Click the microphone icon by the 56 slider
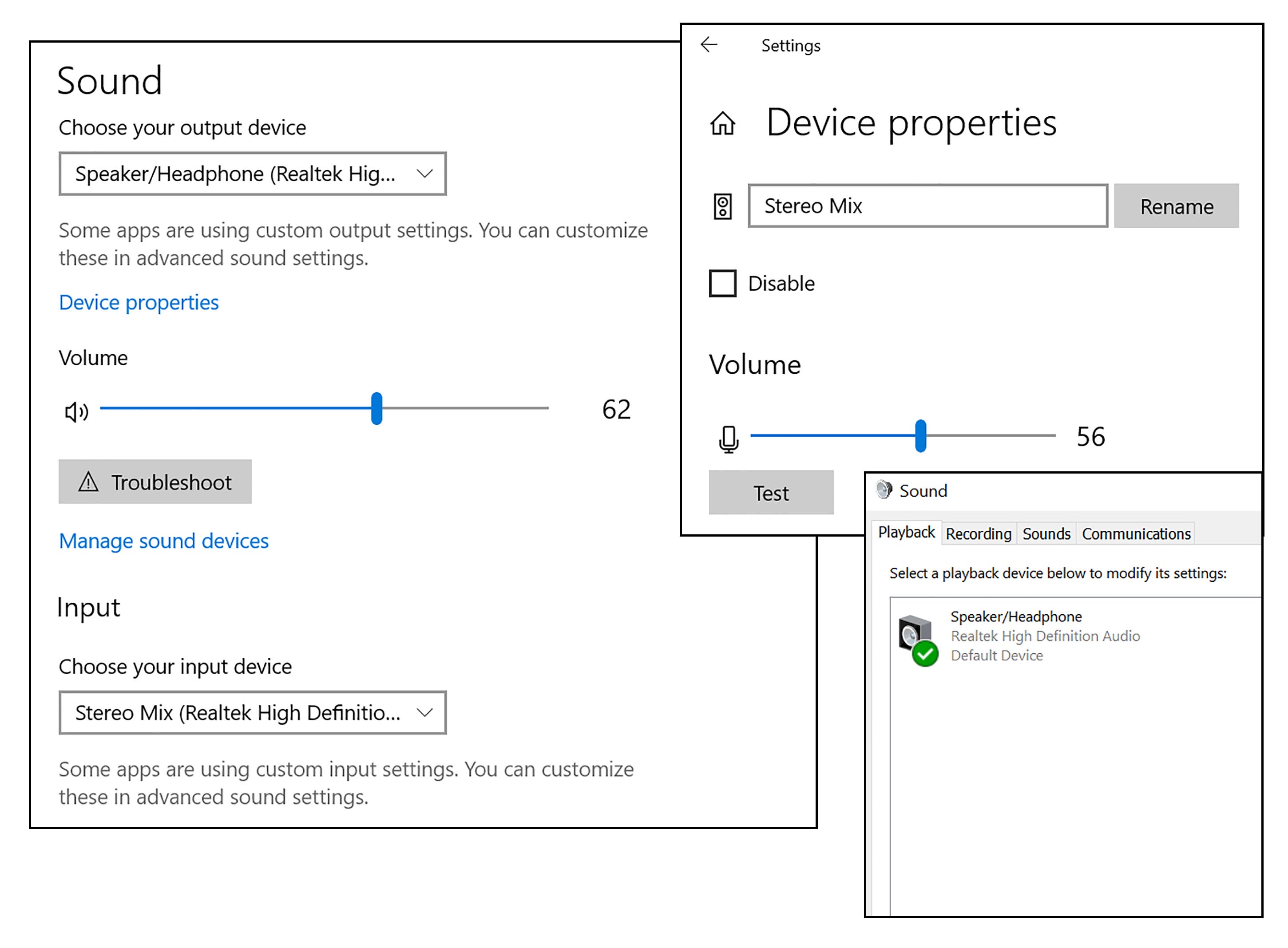Image resolution: width=1288 pixels, height=948 pixels. (728, 439)
